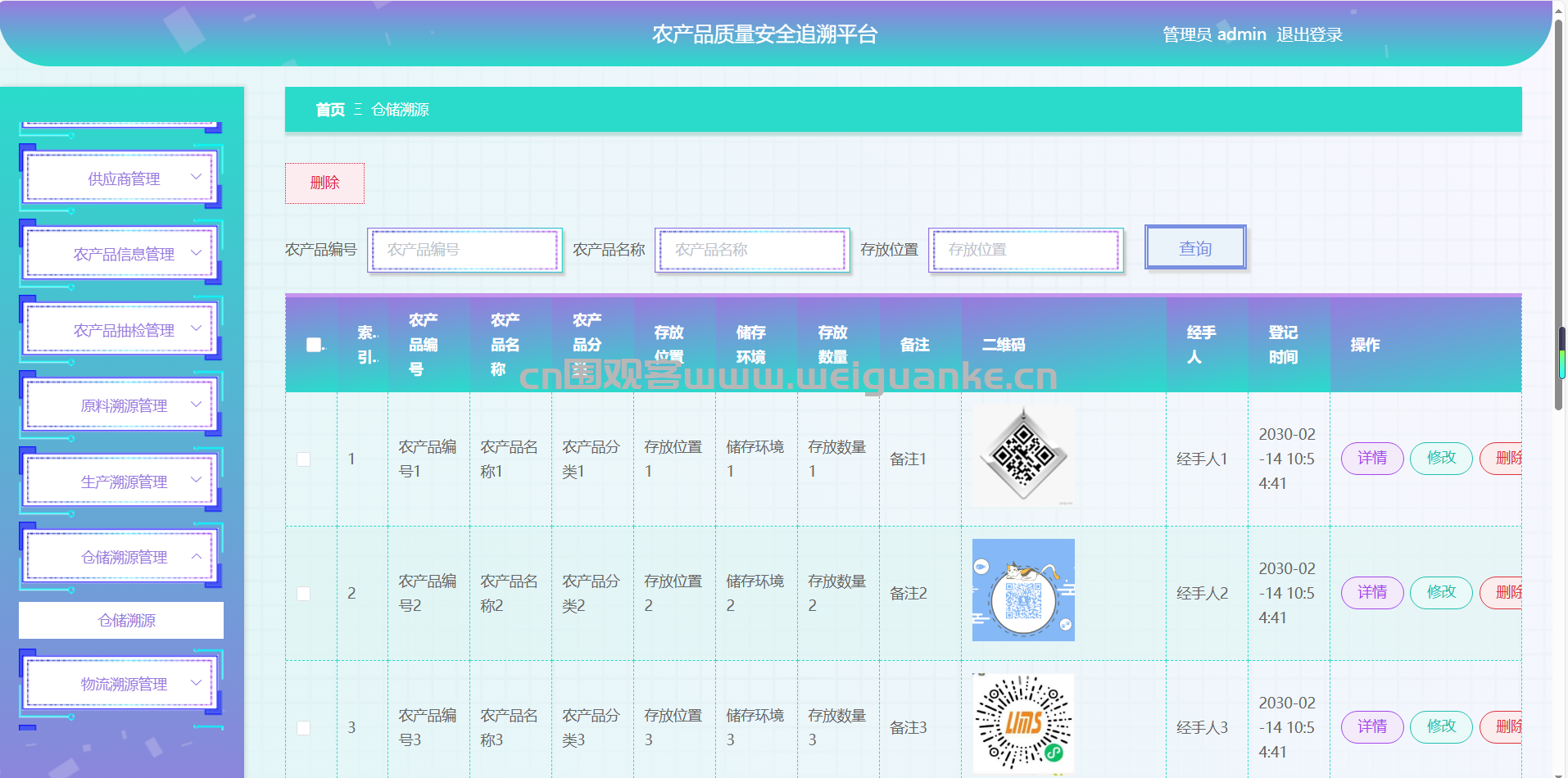Open the QR code image in row 1

tap(1023, 456)
